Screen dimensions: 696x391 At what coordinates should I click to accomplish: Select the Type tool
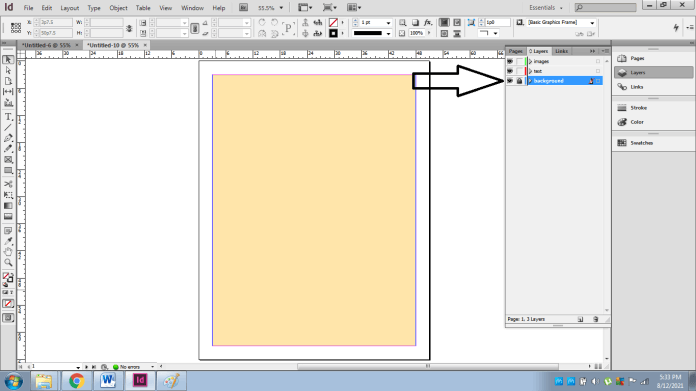(x=8, y=117)
